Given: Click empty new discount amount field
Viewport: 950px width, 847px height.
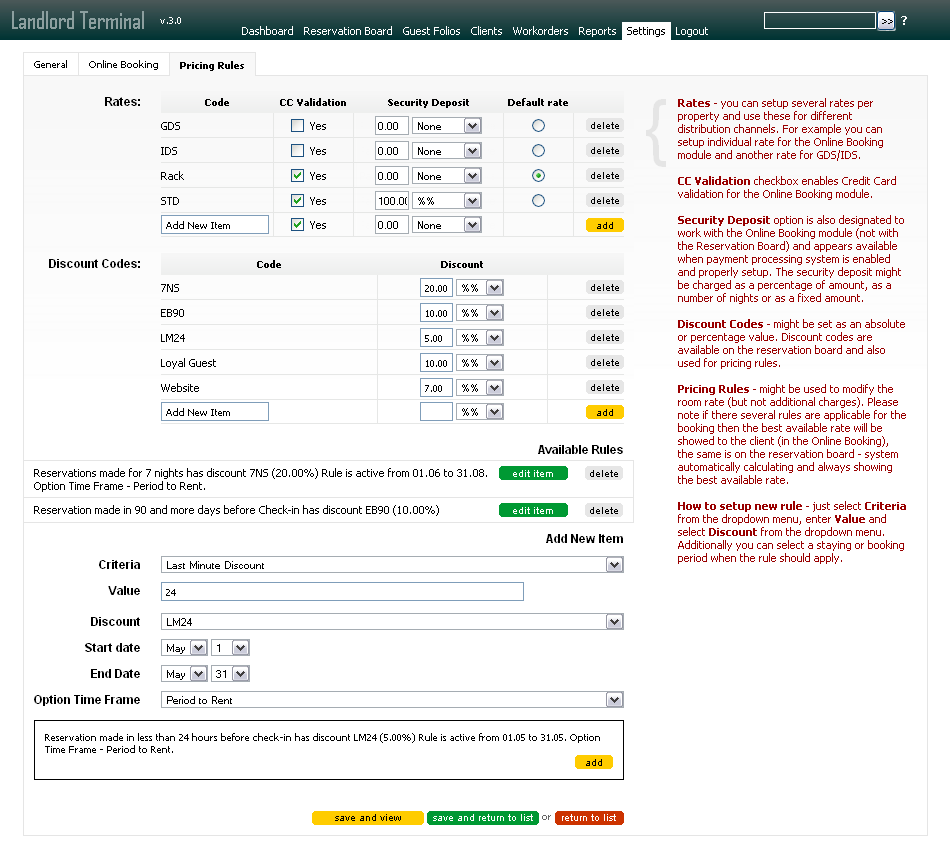Looking at the screenshot, I should pyautogui.click(x=436, y=412).
